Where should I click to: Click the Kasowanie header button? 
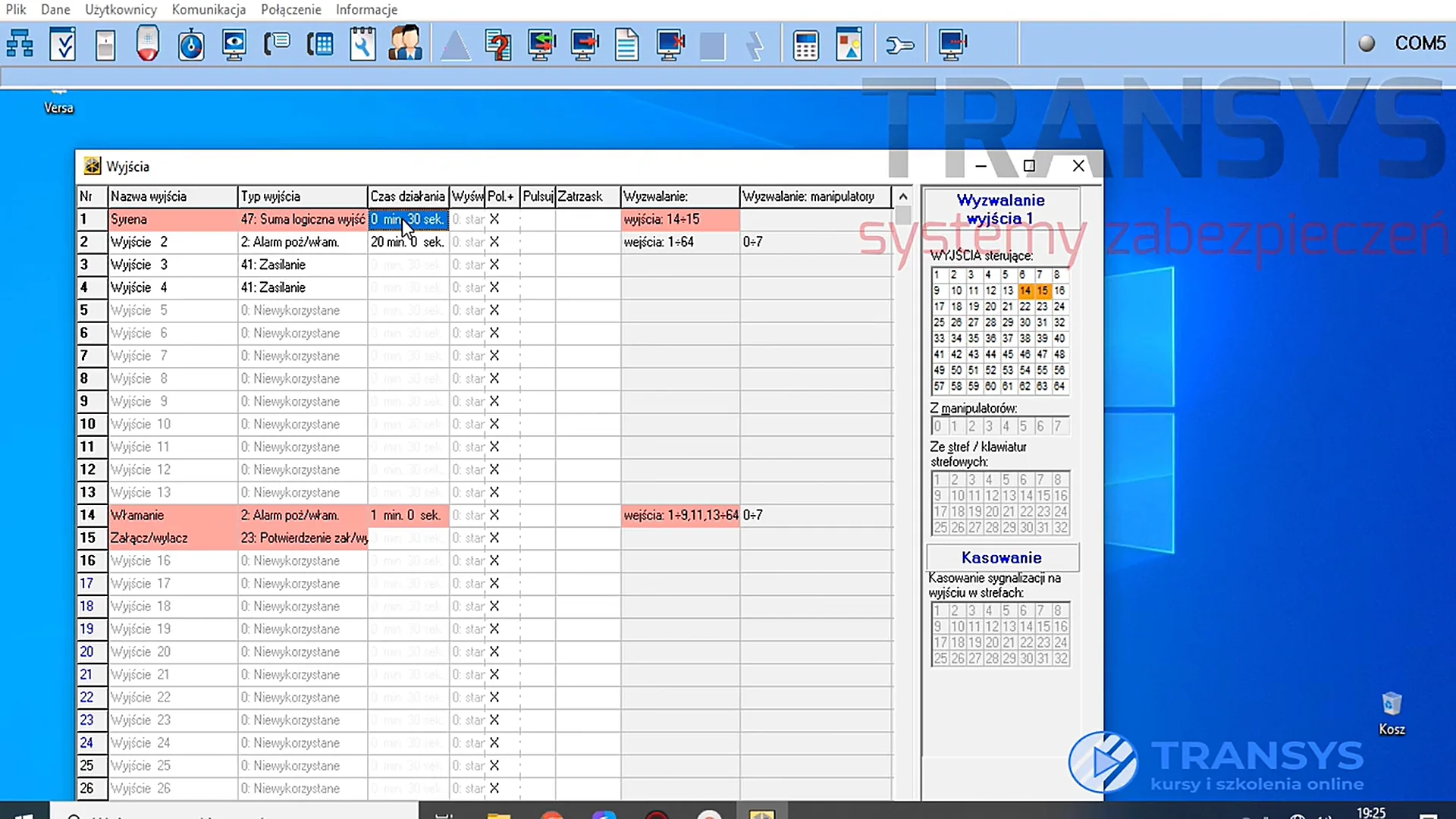(x=1002, y=557)
